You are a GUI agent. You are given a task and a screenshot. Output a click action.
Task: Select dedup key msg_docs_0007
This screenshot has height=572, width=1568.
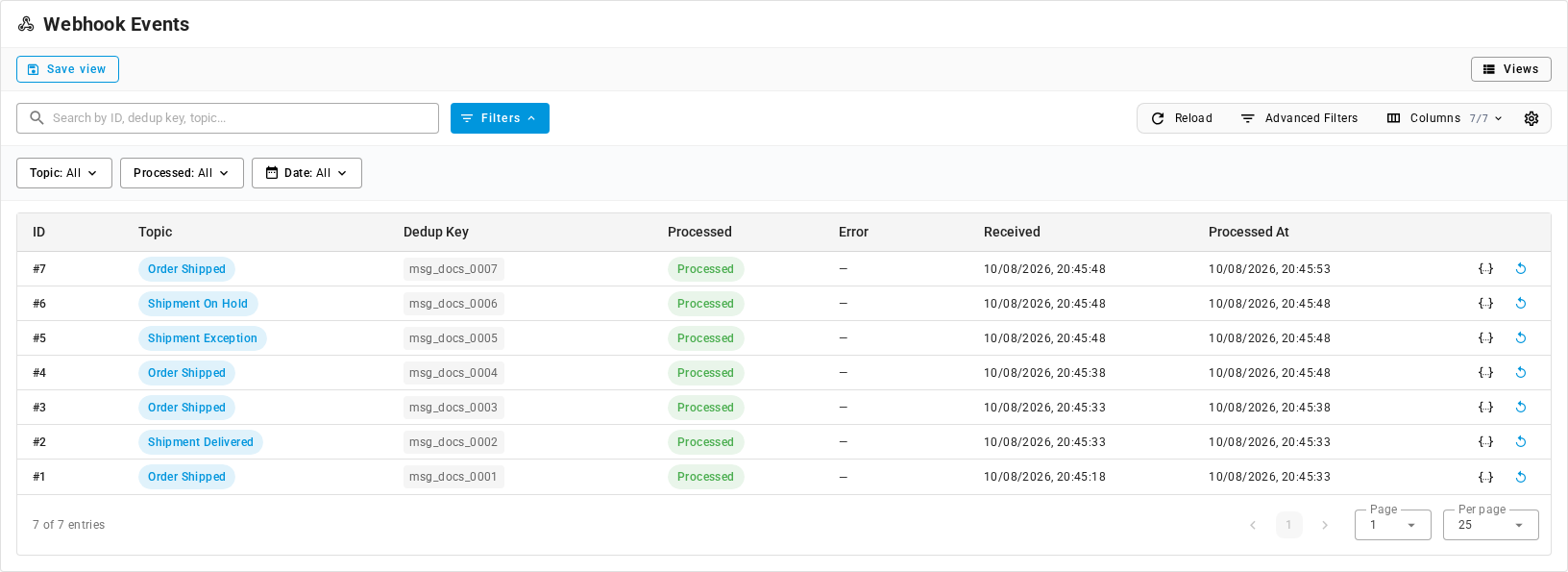[453, 269]
